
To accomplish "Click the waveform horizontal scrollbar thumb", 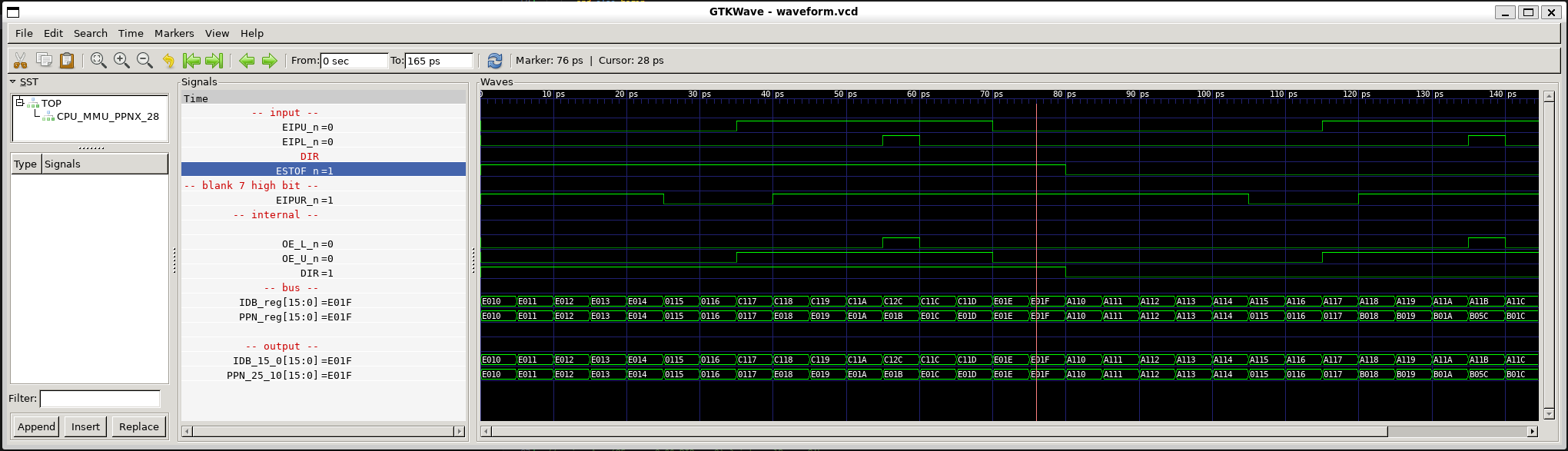I will coord(939,432).
